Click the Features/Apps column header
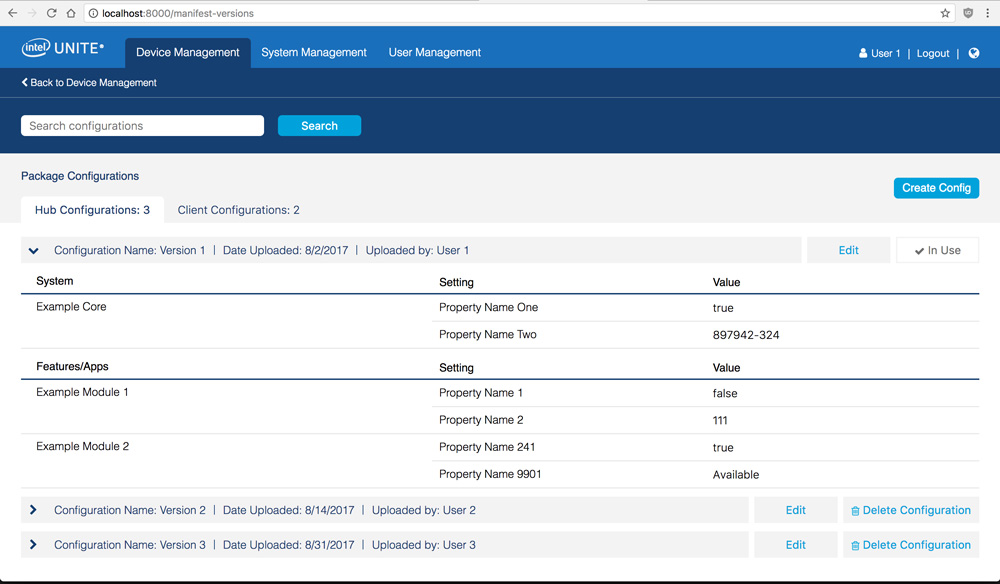Screen dimensions: 1000x584 [72, 367]
